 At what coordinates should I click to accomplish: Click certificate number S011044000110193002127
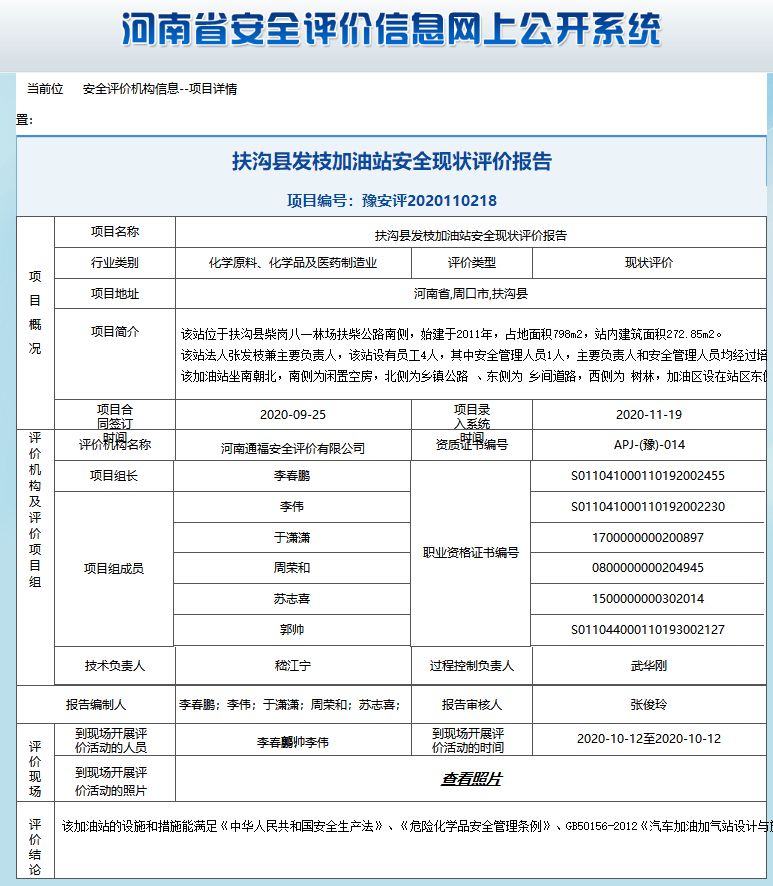648,629
